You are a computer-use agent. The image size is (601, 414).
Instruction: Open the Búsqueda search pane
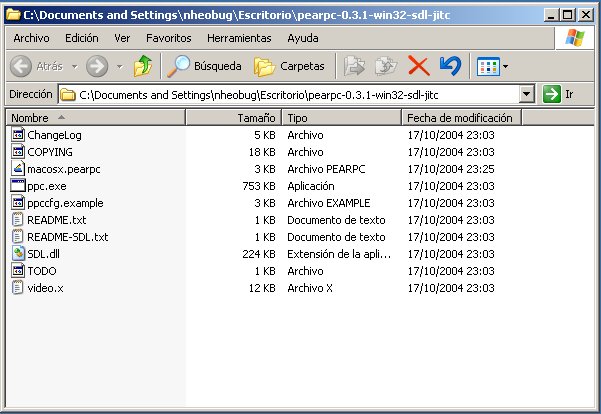(205, 66)
